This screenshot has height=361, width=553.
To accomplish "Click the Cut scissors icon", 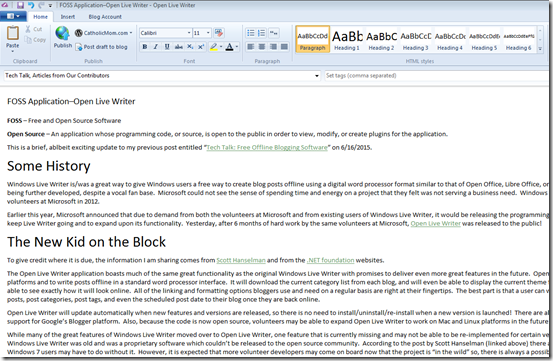I will point(28,29).
